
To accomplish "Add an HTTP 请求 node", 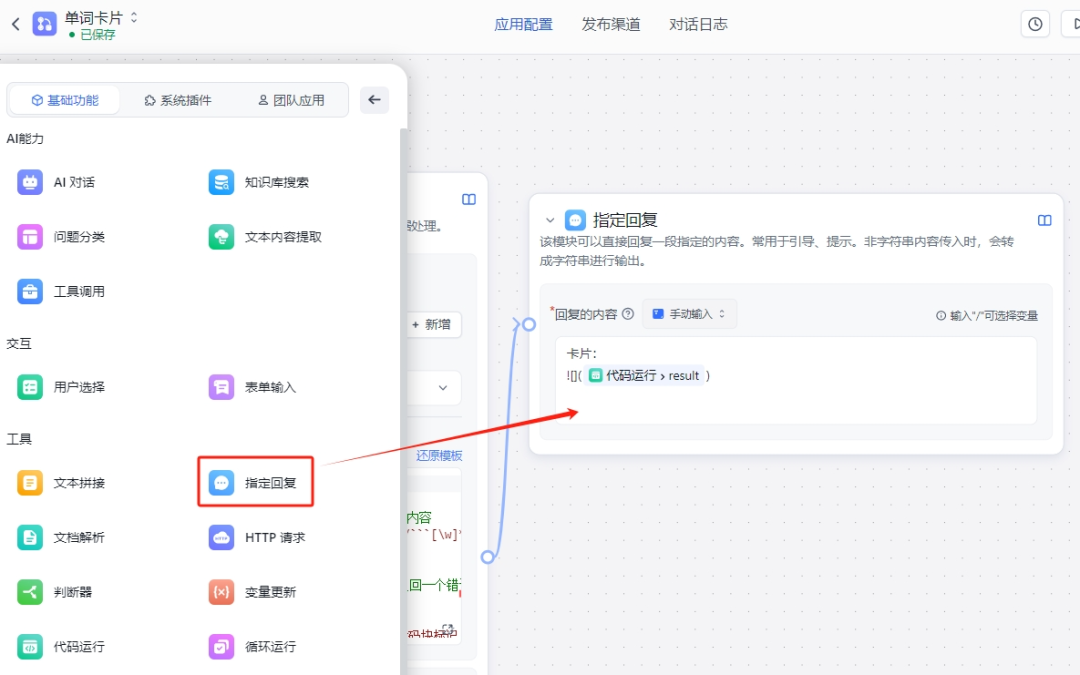I will tap(257, 537).
